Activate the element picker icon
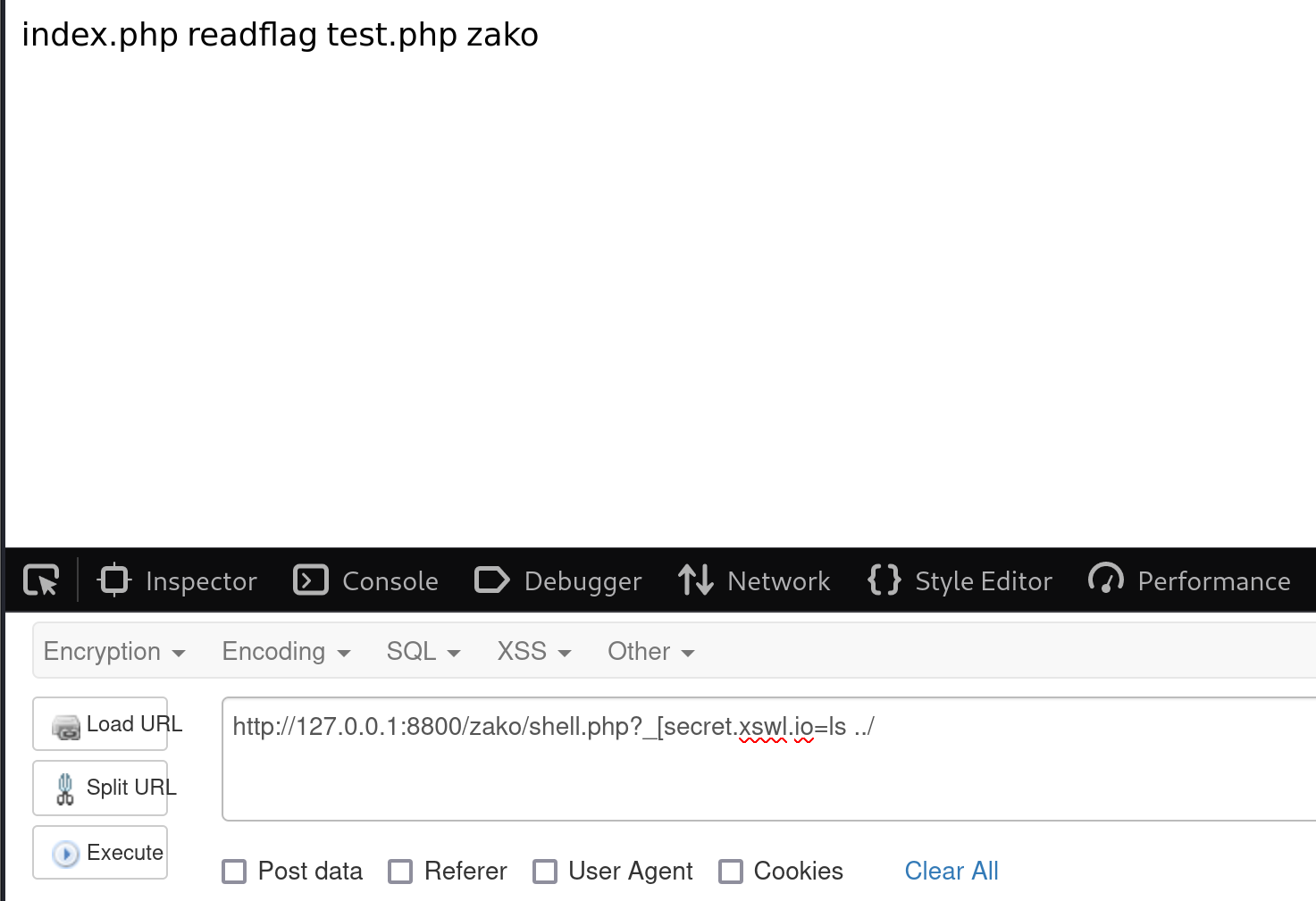1316x901 pixels. tap(41, 580)
